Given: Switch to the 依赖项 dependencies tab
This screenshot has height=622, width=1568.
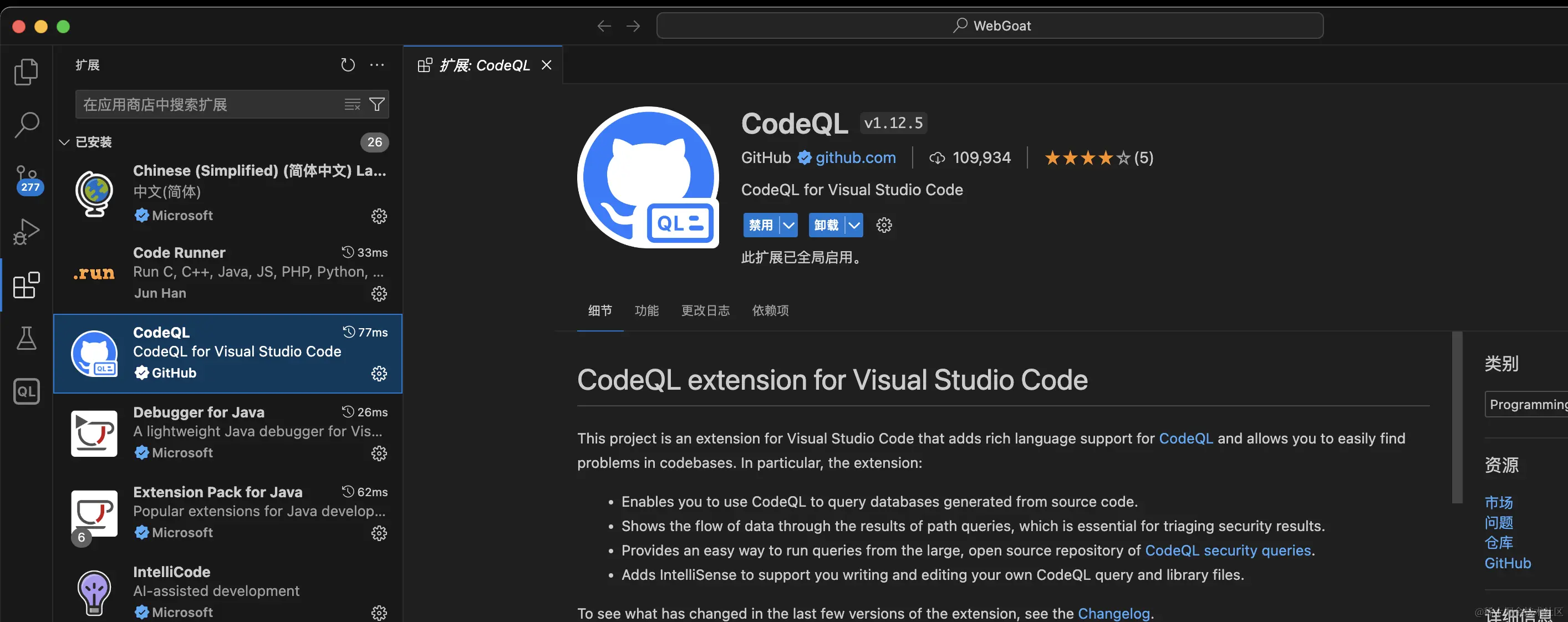Looking at the screenshot, I should (771, 311).
